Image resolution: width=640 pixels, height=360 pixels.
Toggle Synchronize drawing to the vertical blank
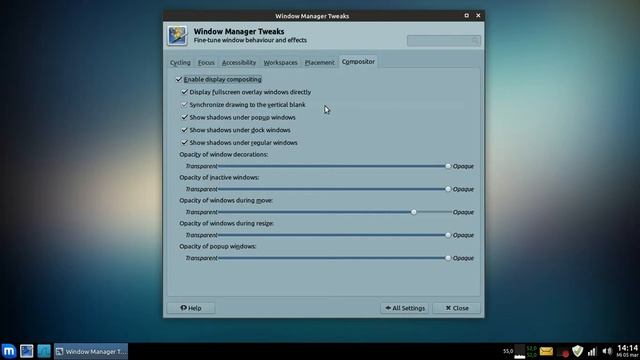[184, 104]
